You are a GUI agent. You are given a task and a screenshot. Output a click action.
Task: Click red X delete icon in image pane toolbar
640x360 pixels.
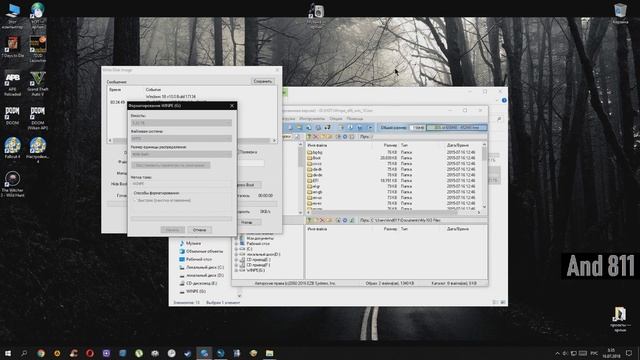pyautogui.click(x=316, y=137)
